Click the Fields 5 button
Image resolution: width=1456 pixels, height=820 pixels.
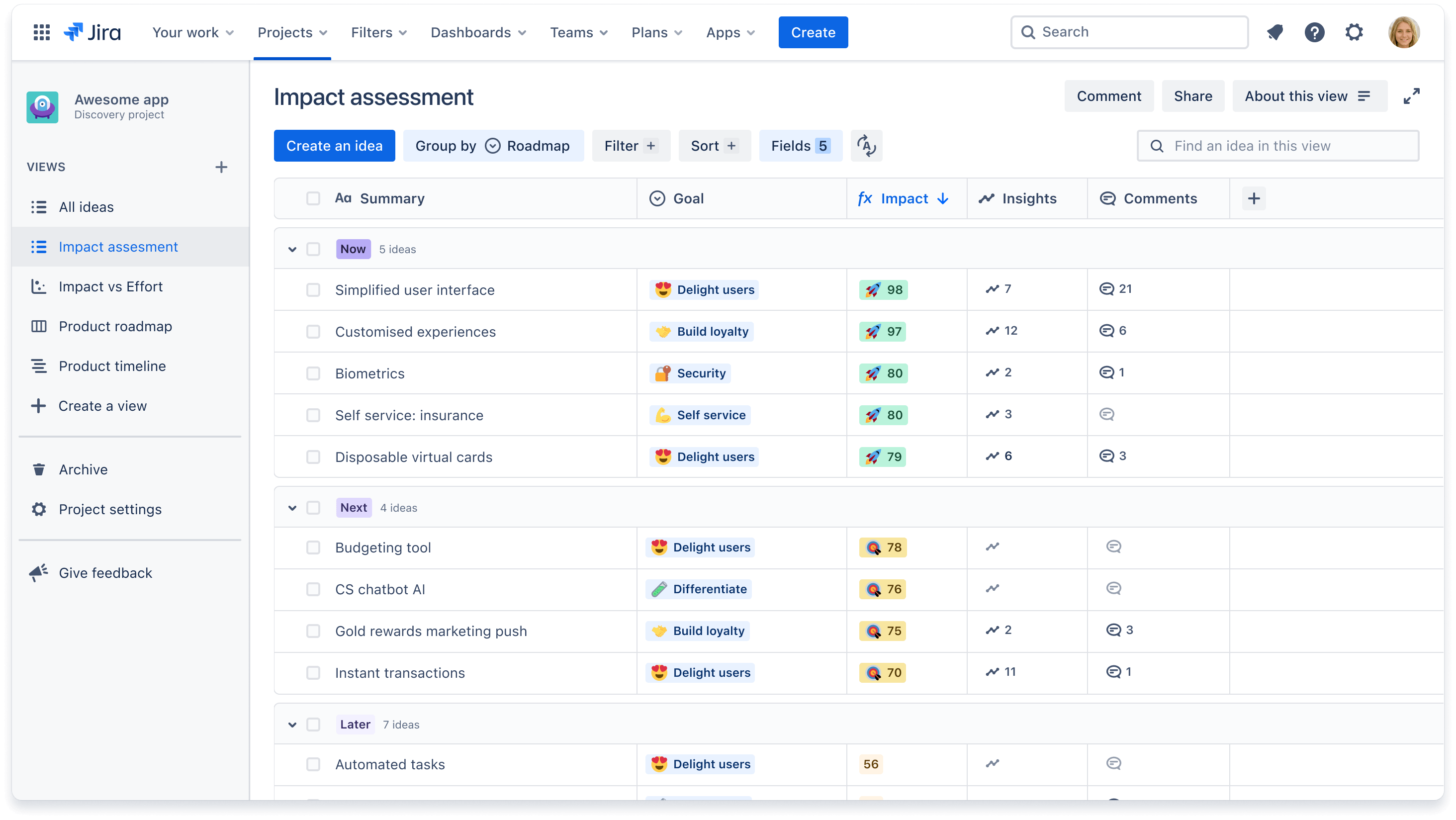pos(800,146)
